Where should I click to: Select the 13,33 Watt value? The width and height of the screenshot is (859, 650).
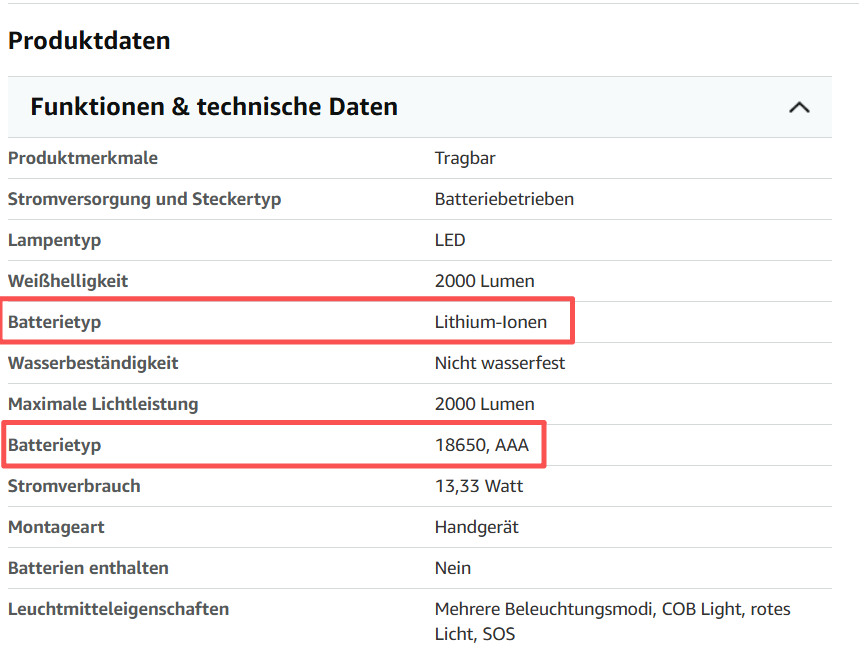[479, 486]
